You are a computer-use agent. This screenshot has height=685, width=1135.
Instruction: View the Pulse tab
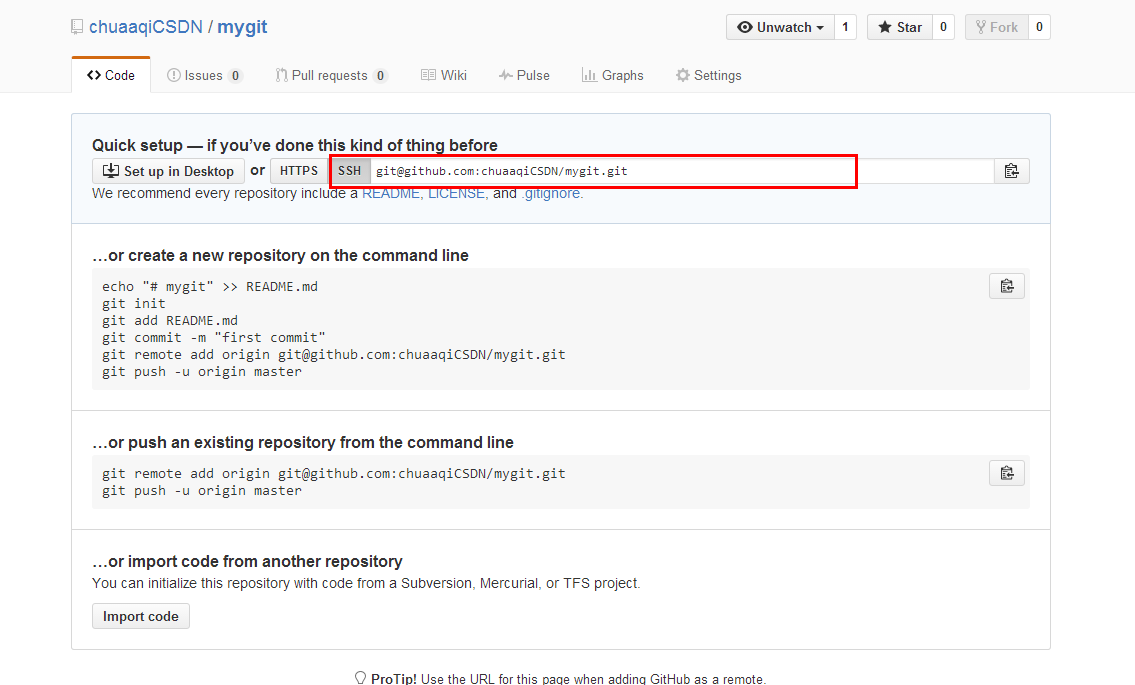[524, 75]
